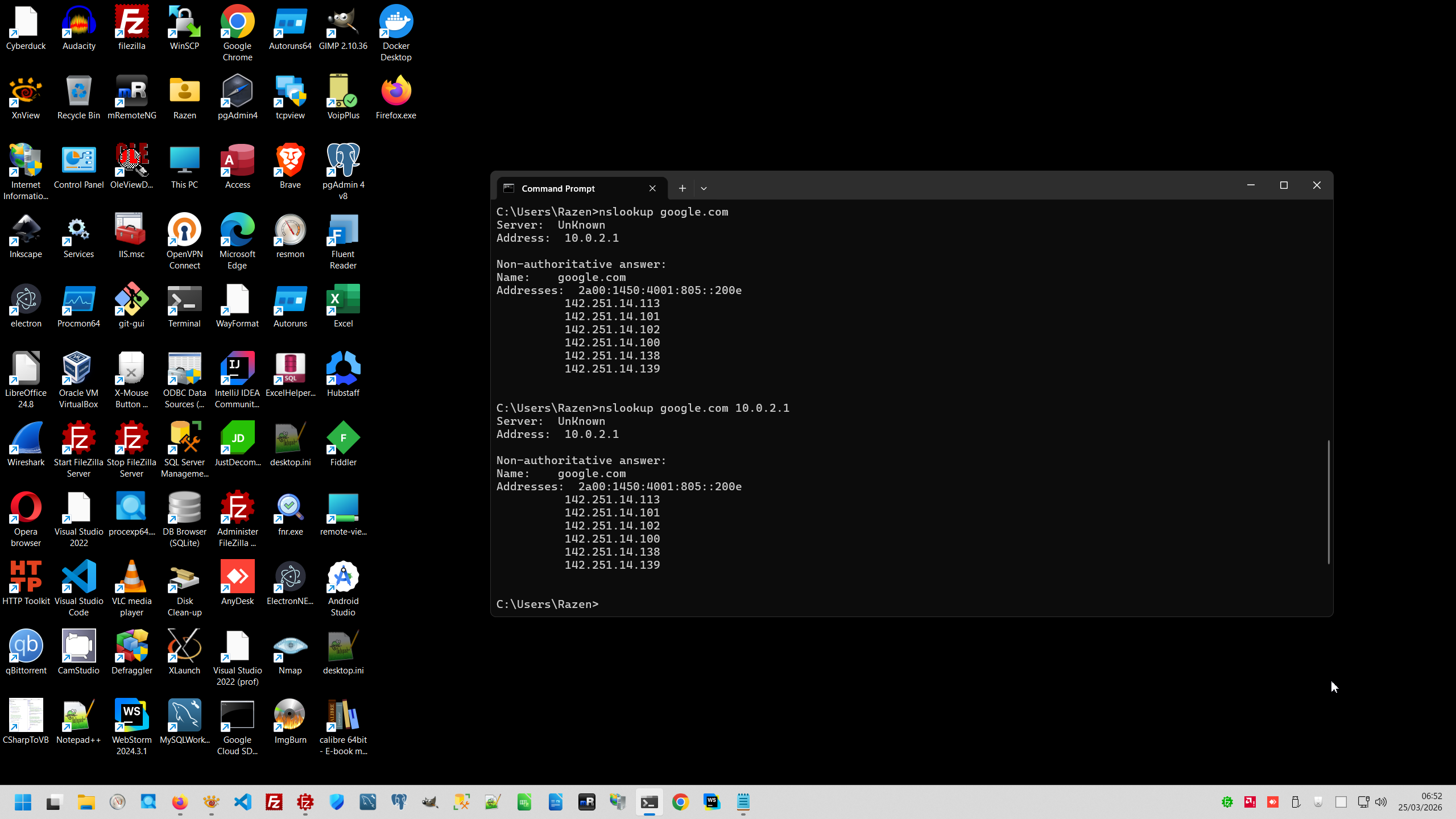Click the pgAdmin4 desktop icon

(x=237, y=92)
